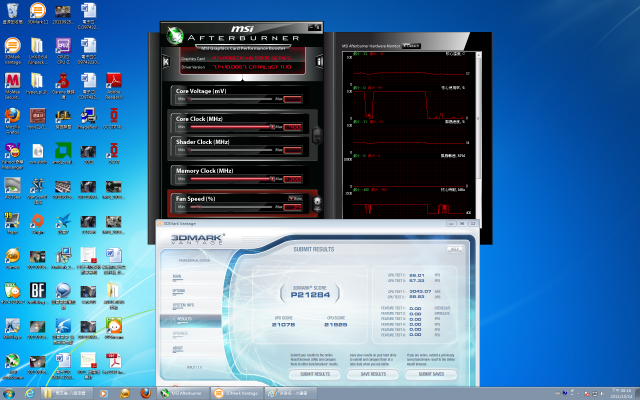
Task: Click the MSI Afterburner desktop shortcut
Action: (12, 367)
